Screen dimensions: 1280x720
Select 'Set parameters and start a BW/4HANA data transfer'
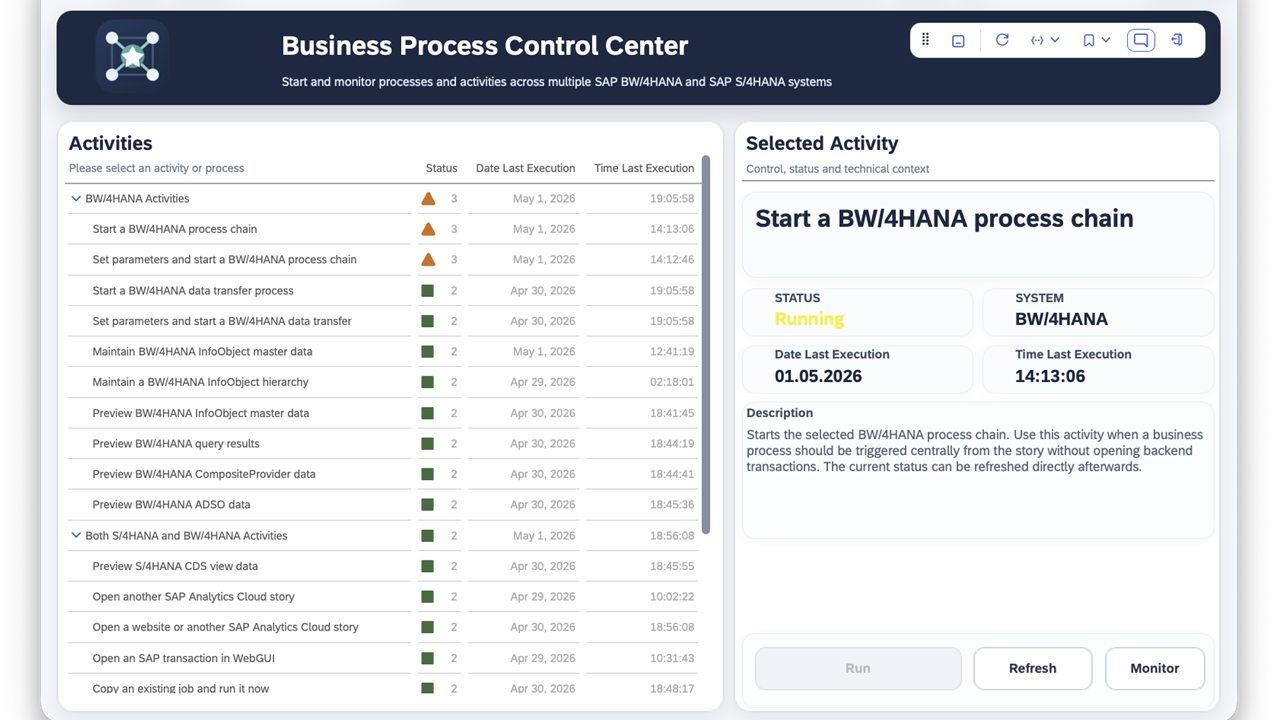point(222,321)
